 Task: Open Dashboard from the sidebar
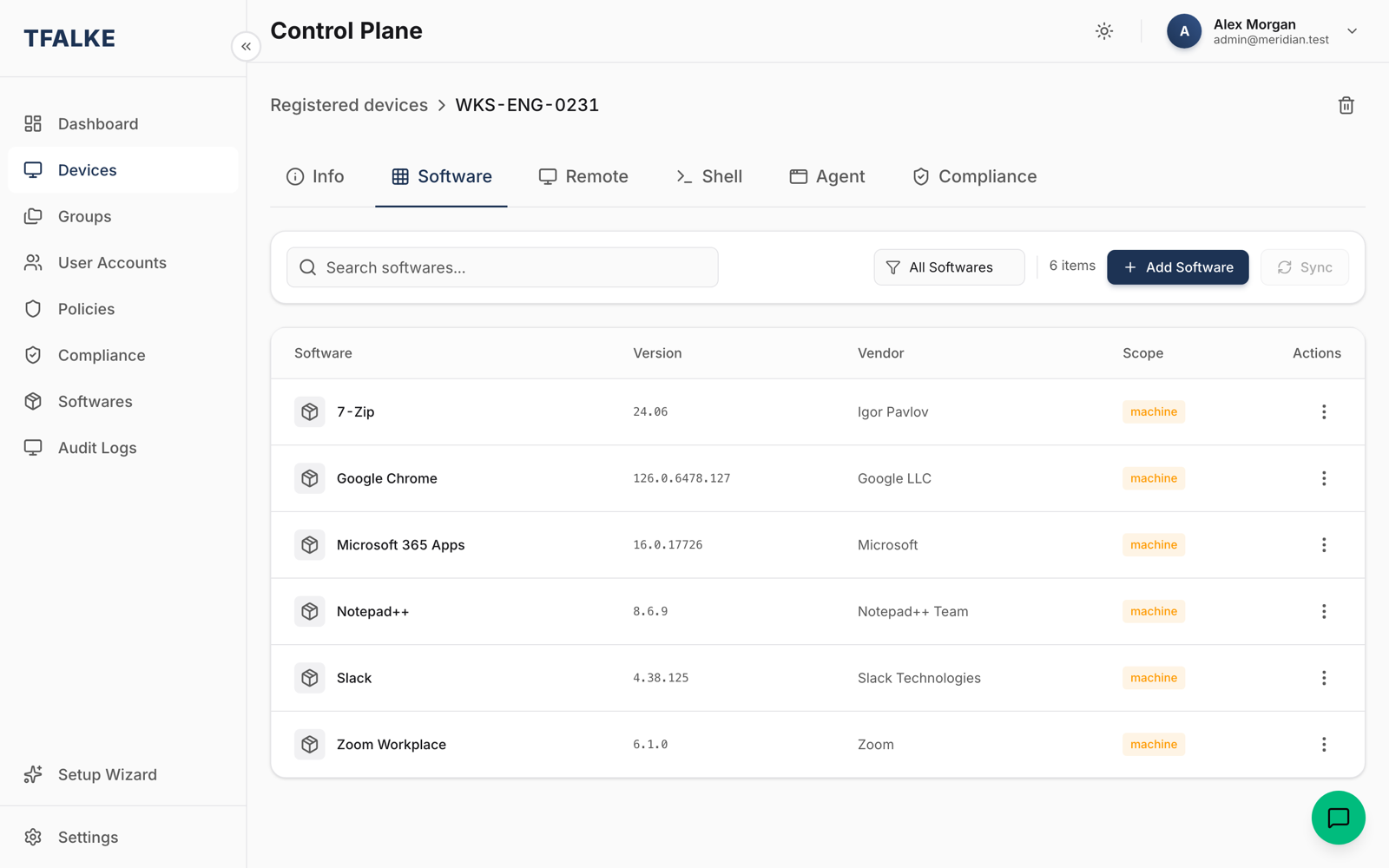123,124
